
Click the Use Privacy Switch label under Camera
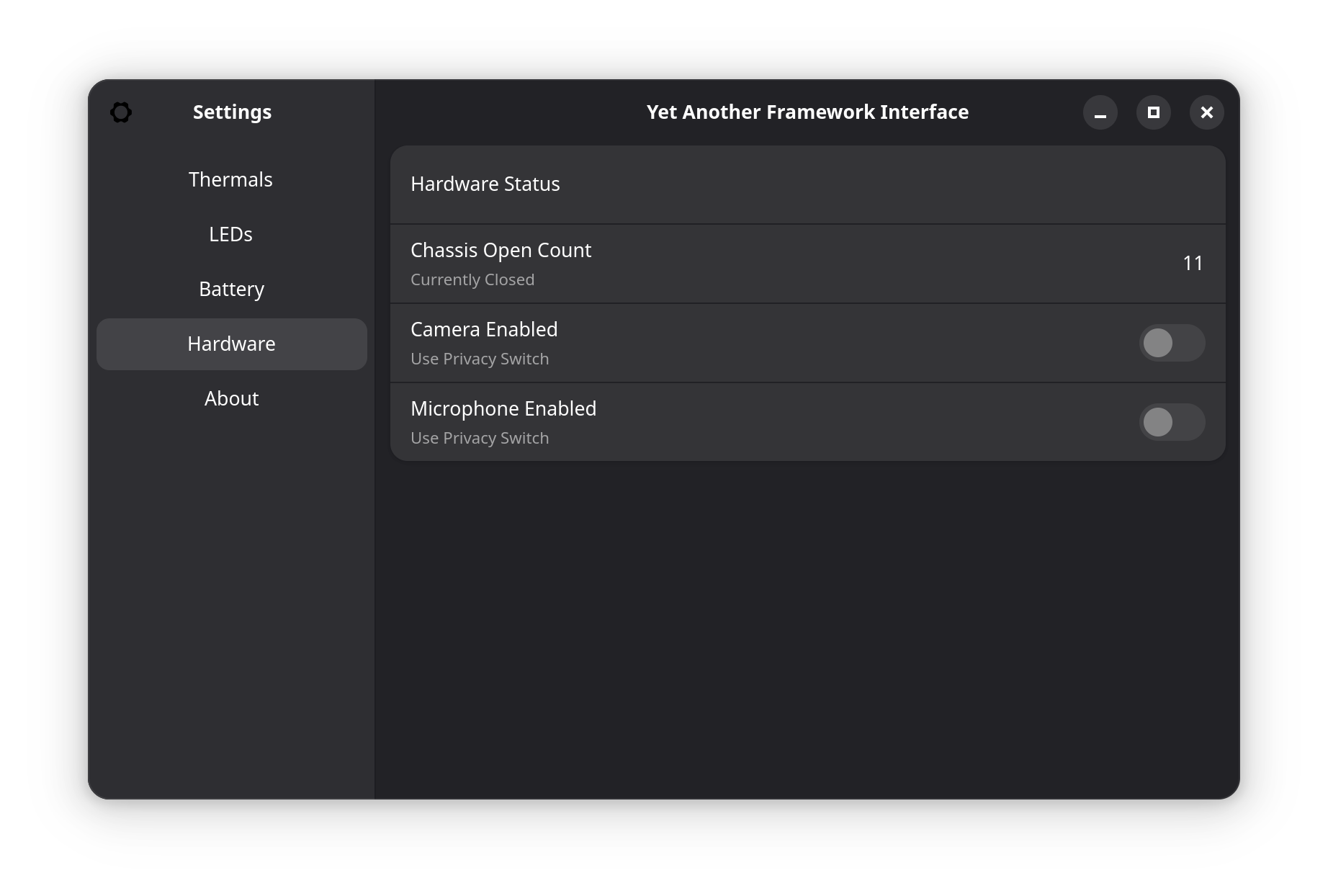pyautogui.click(x=480, y=359)
